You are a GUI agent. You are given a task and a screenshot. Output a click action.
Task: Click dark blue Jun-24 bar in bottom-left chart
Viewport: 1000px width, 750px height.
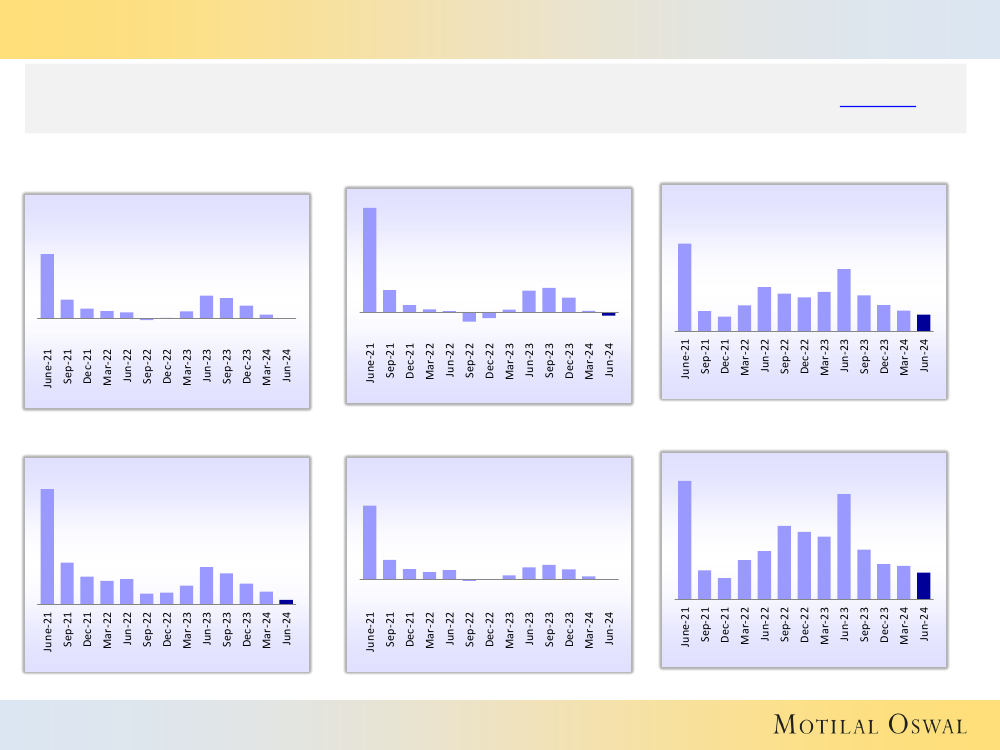click(286, 602)
